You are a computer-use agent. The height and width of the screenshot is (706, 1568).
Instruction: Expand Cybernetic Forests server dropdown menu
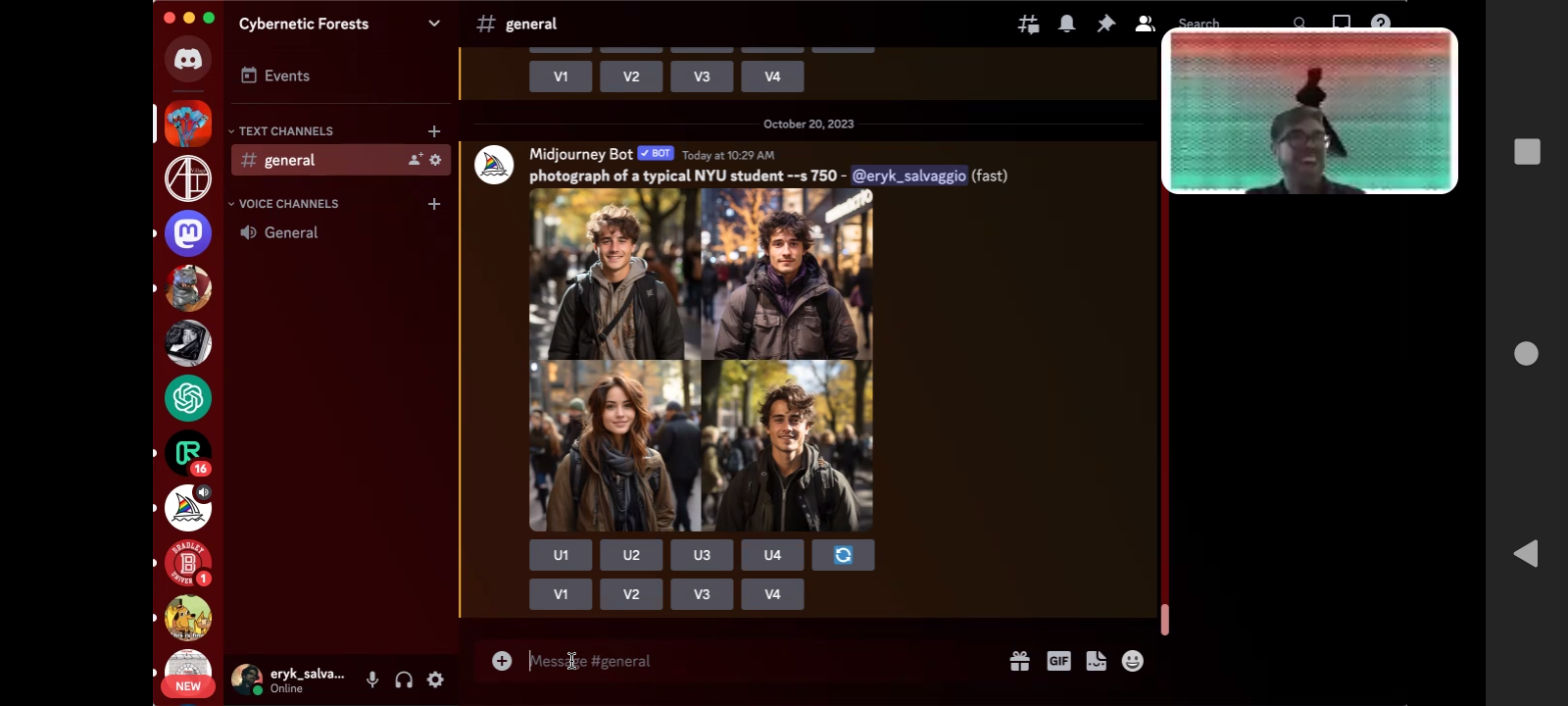point(434,24)
